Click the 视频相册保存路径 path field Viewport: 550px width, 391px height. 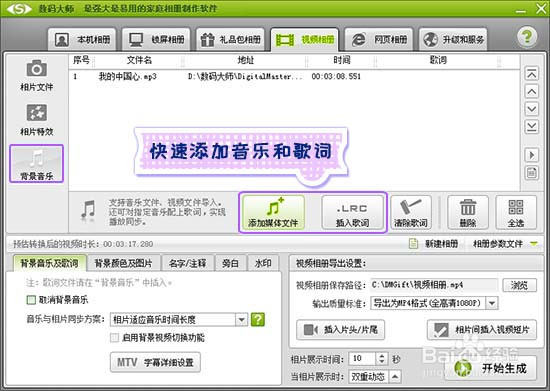coord(434,285)
